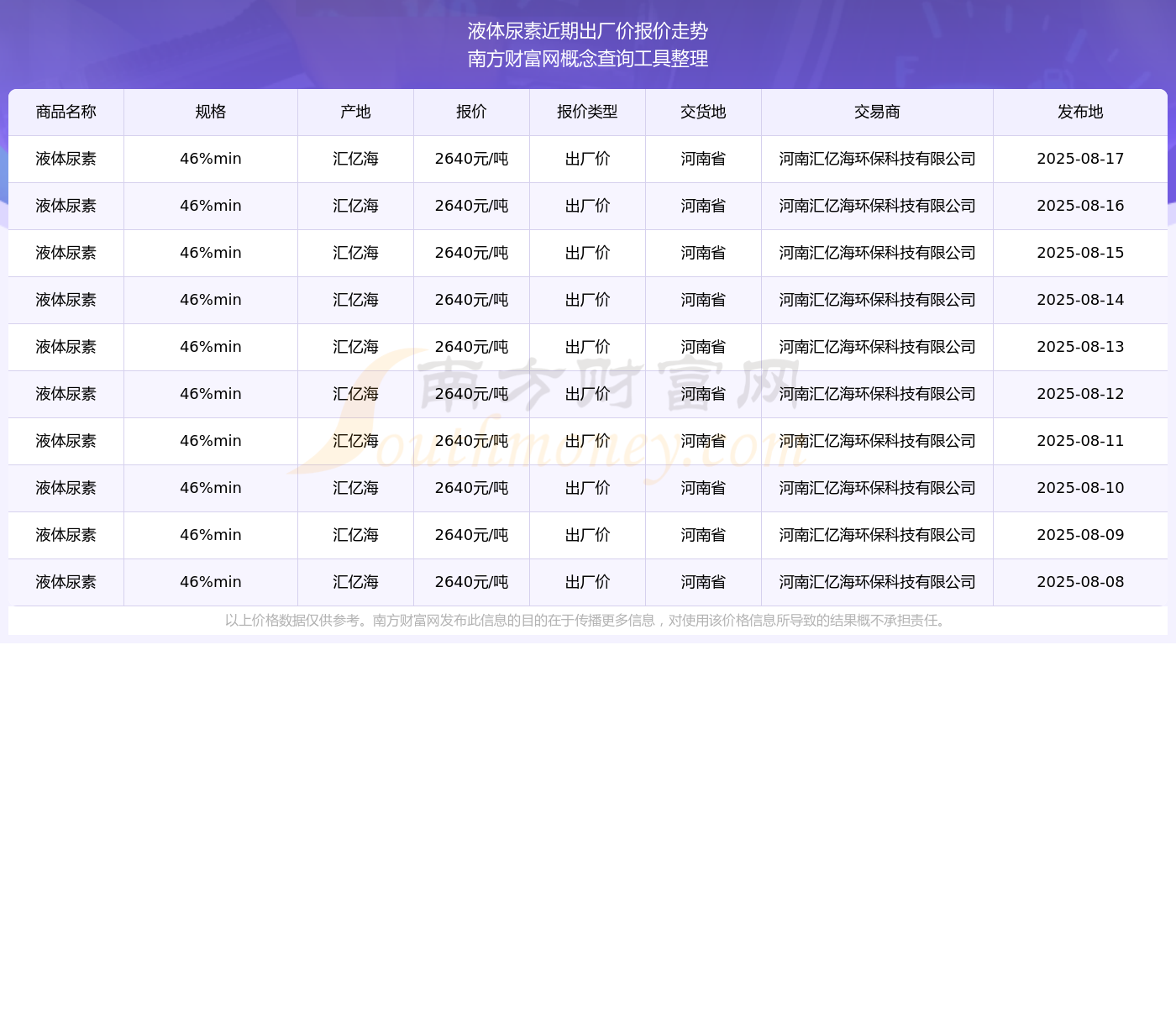Click the 商品名称 column header
The height and width of the screenshot is (1012, 1176).
pyautogui.click(x=66, y=112)
